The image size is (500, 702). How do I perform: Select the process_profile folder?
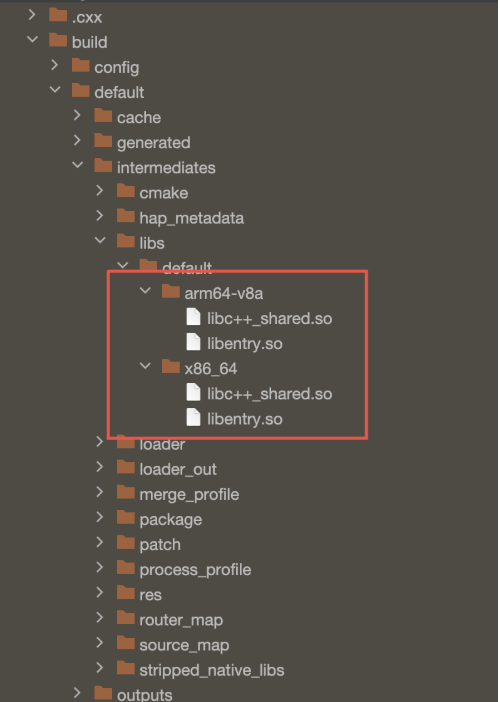(x=195, y=569)
